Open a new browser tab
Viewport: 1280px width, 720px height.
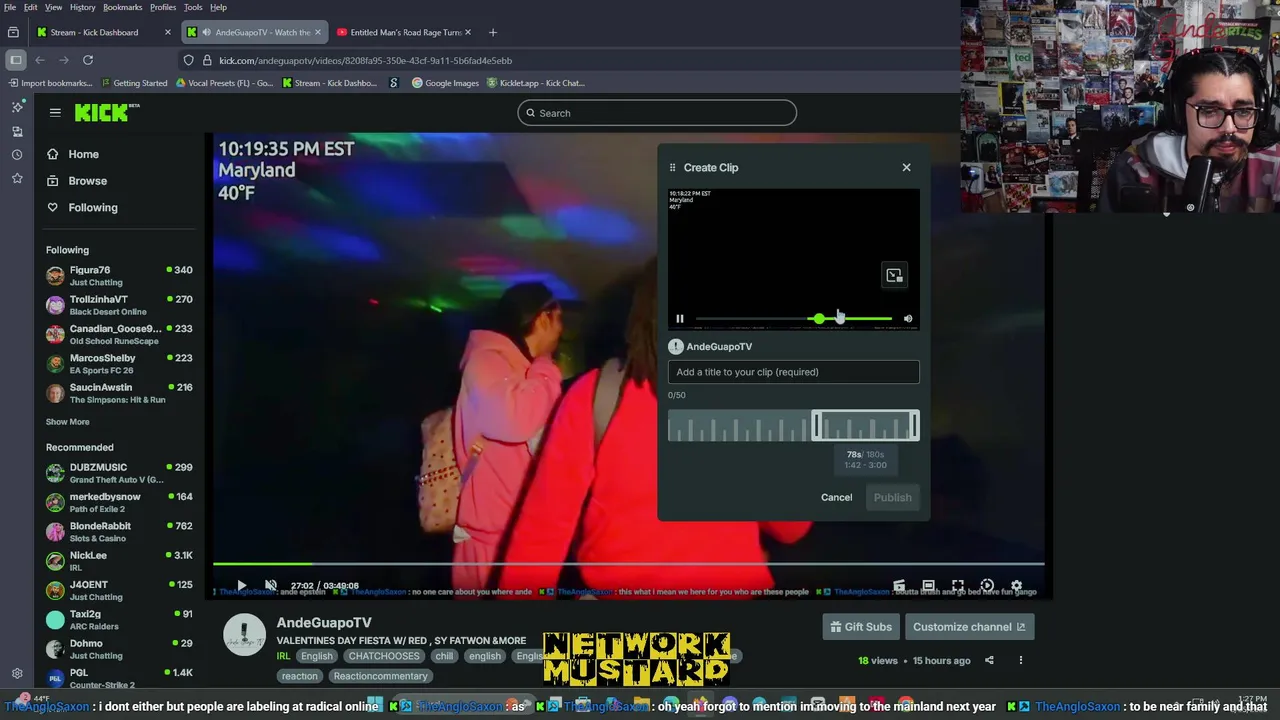[x=492, y=32]
